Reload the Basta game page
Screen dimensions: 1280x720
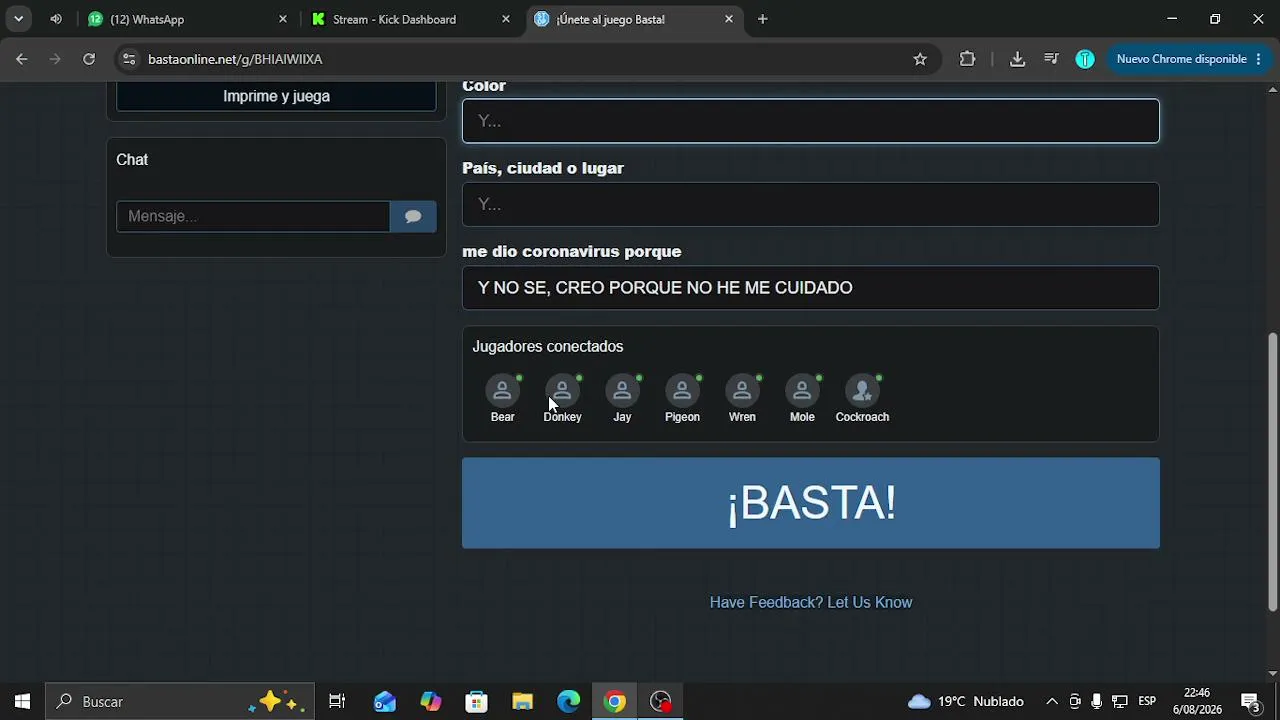tap(89, 59)
